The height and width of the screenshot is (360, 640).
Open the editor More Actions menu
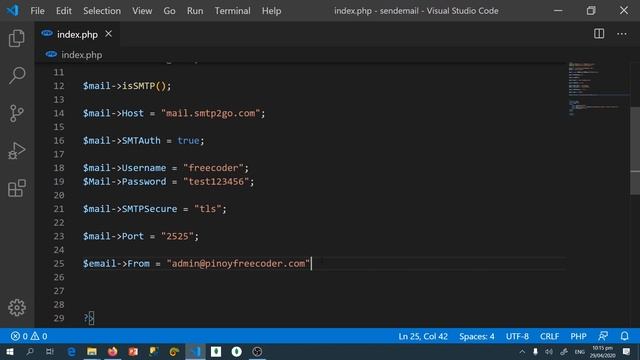click(622, 34)
